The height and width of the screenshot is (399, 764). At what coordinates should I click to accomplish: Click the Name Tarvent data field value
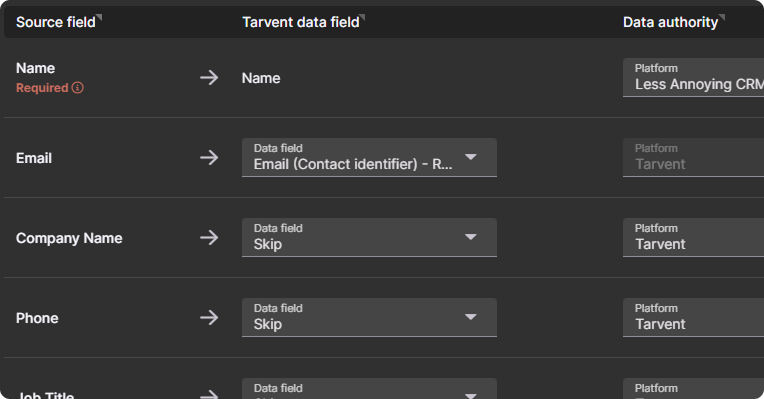tap(261, 78)
